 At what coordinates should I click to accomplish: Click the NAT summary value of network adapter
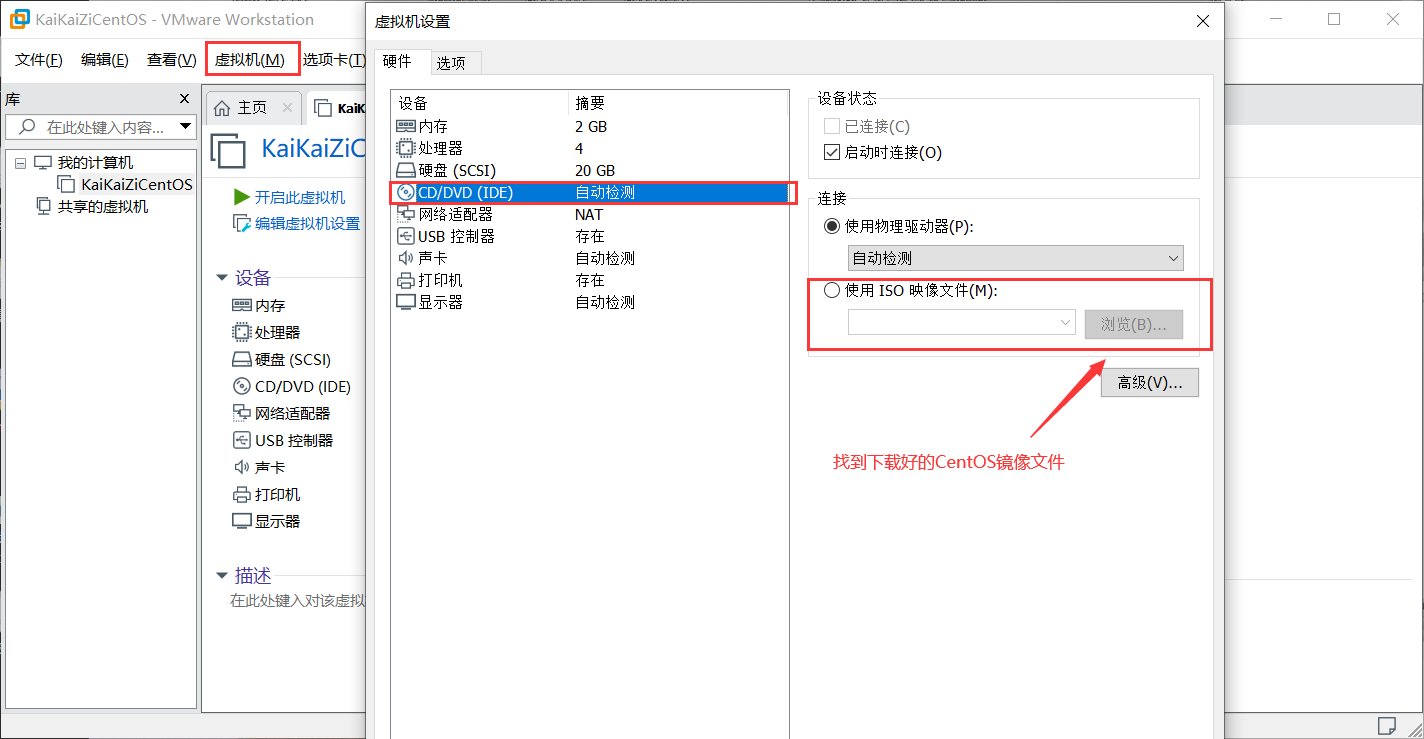(x=589, y=214)
